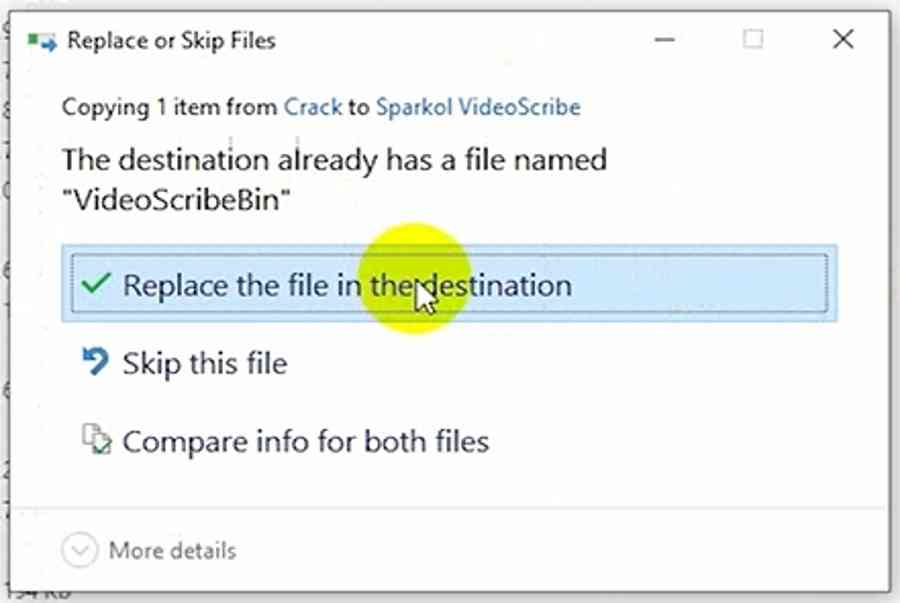Click the greyed-out maximize button
Image resolution: width=900 pixels, height=603 pixels.
click(753, 40)
